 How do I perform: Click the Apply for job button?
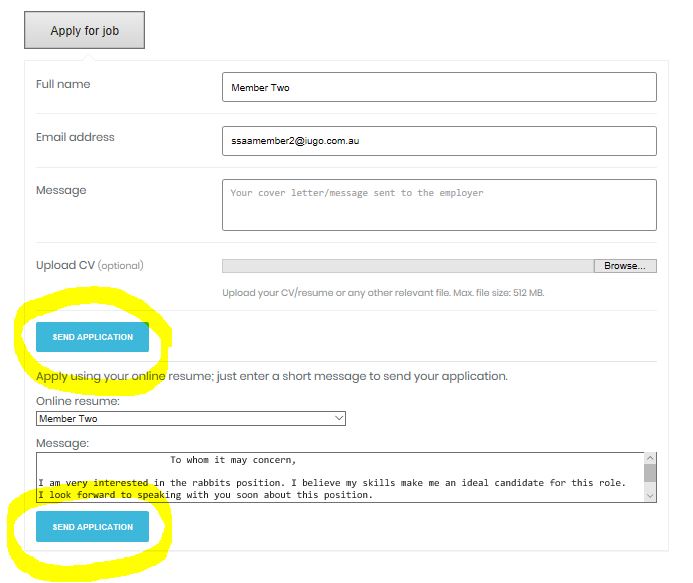click(84, 31)
